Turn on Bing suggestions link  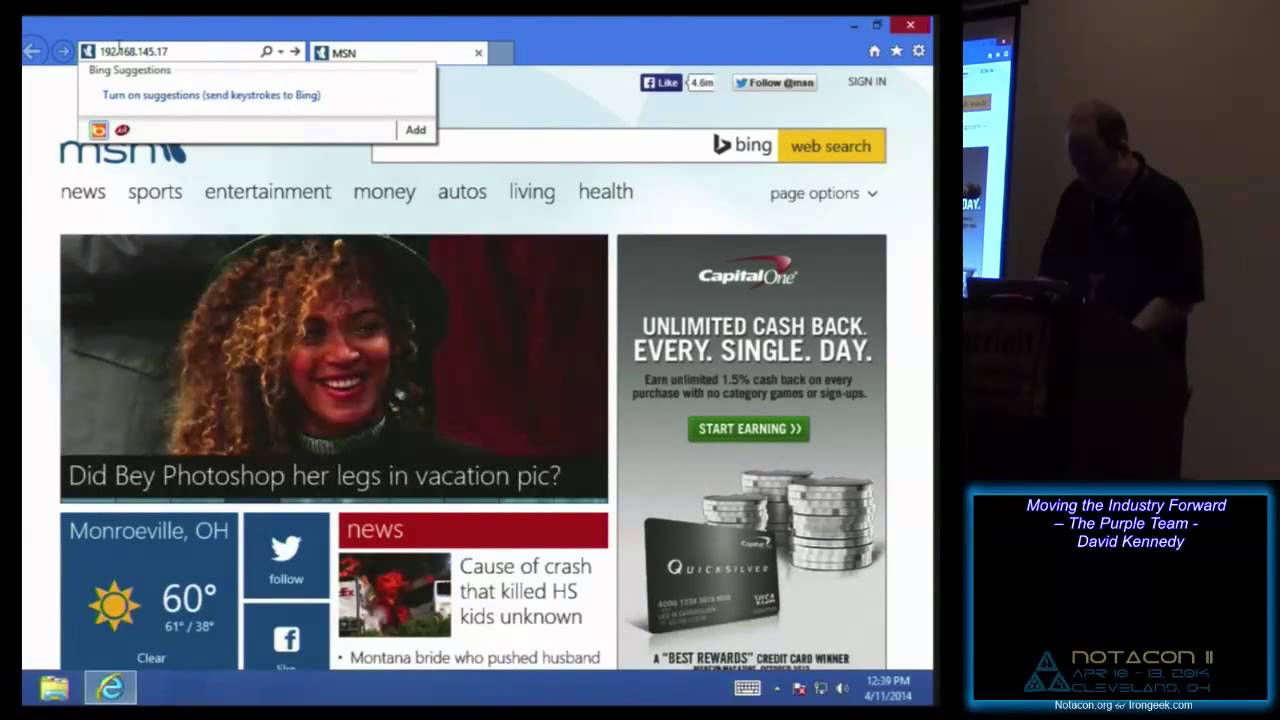coord(211,95)
